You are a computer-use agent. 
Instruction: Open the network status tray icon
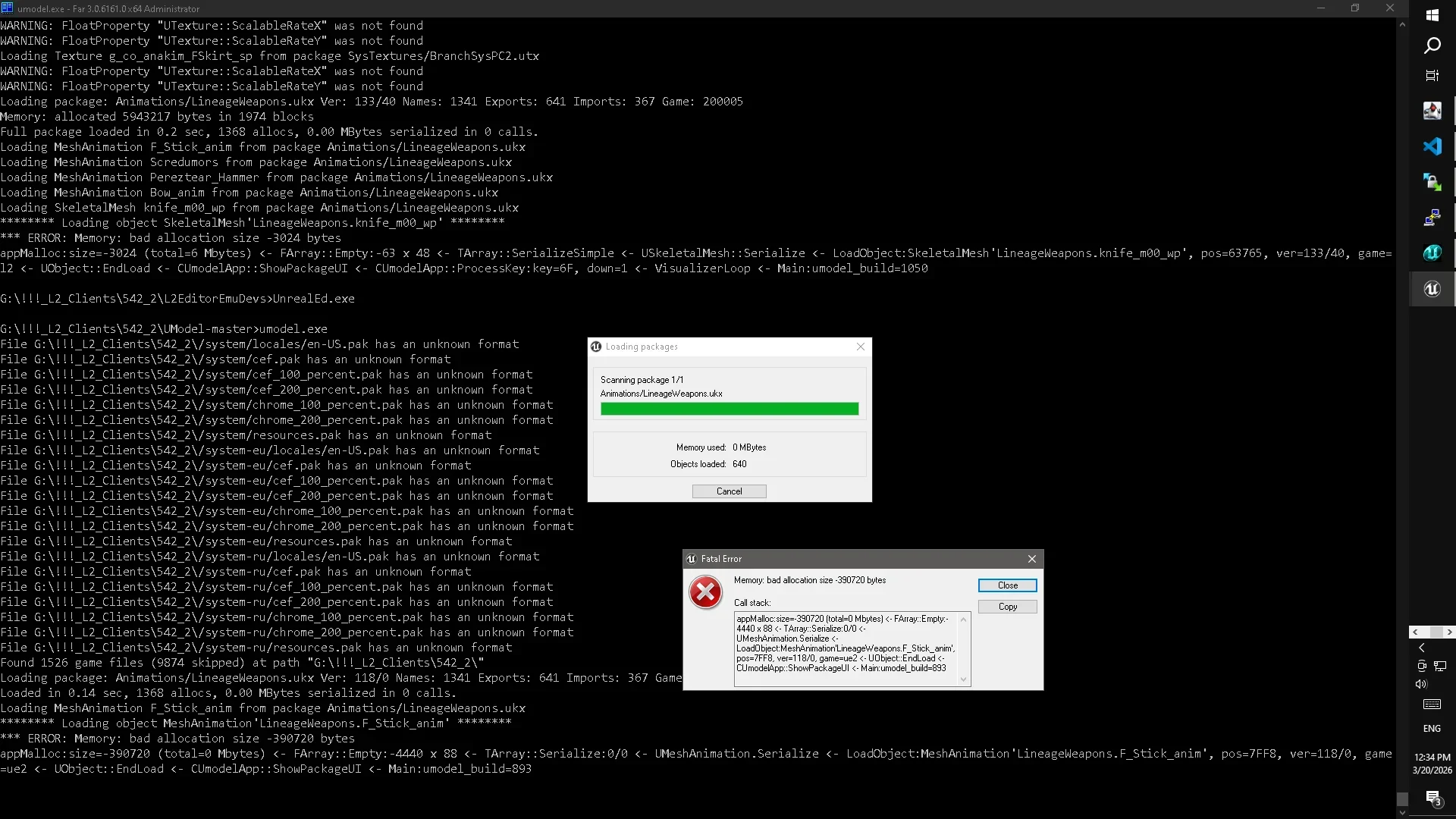click(1440, 666)
